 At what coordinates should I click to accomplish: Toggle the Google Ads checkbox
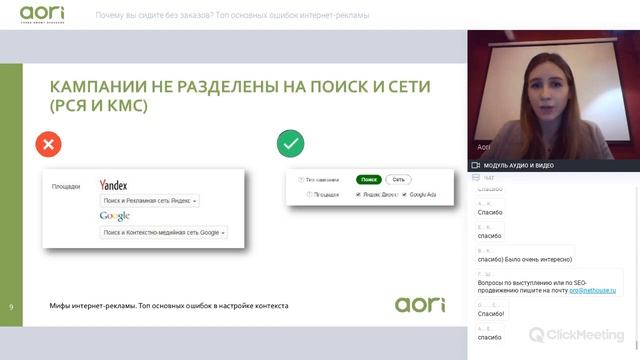click(x=404, y=195)
